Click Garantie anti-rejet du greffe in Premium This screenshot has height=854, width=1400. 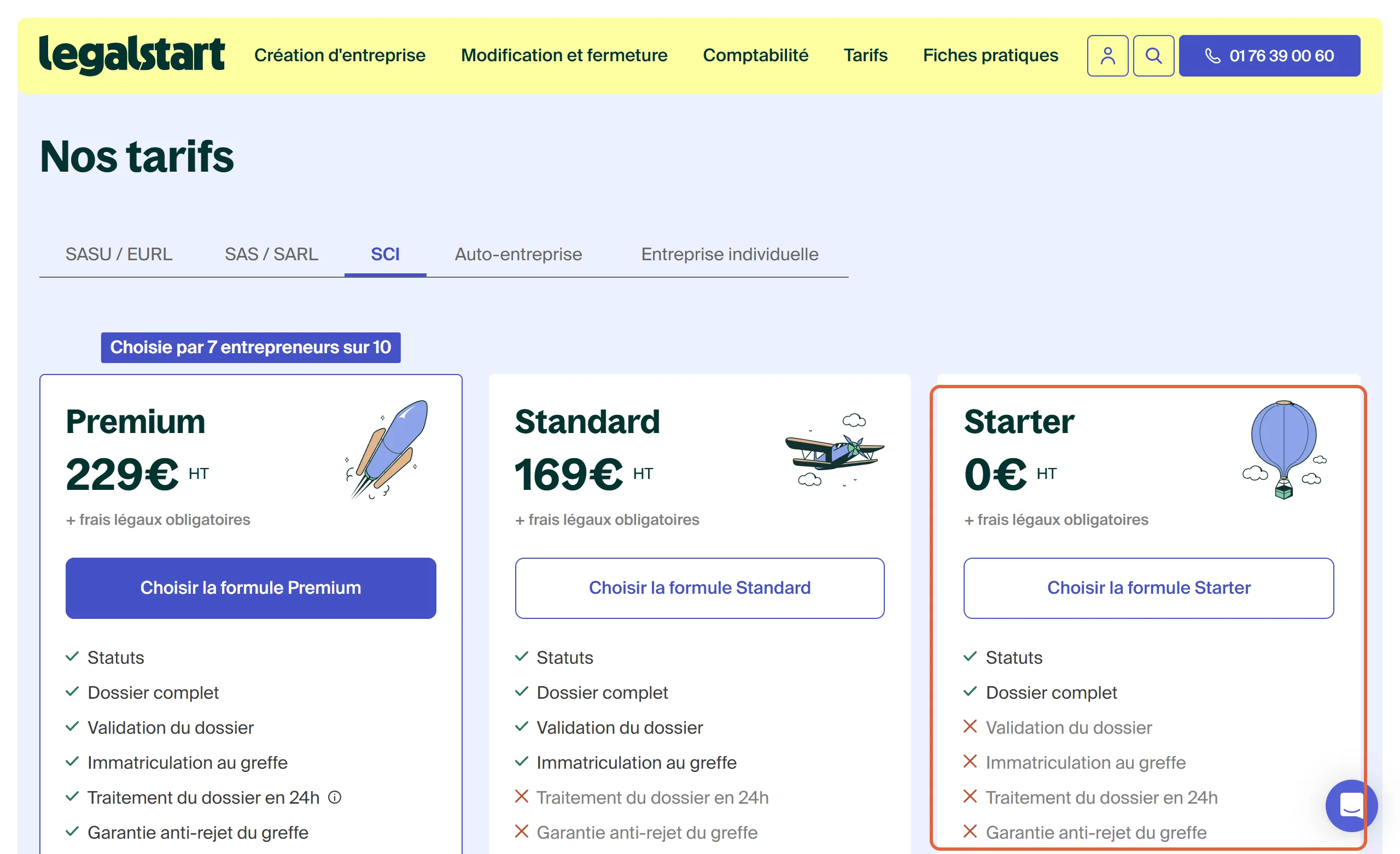[x=198, y=833]
